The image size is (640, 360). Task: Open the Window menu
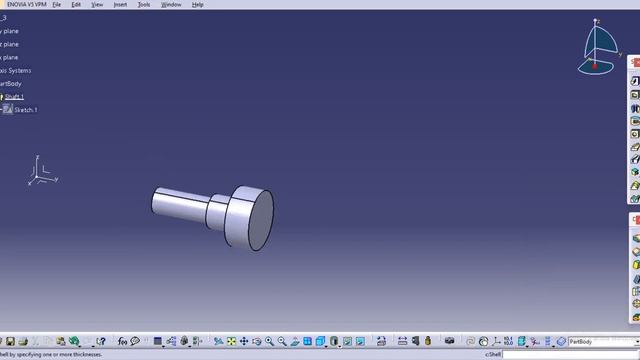171,4
